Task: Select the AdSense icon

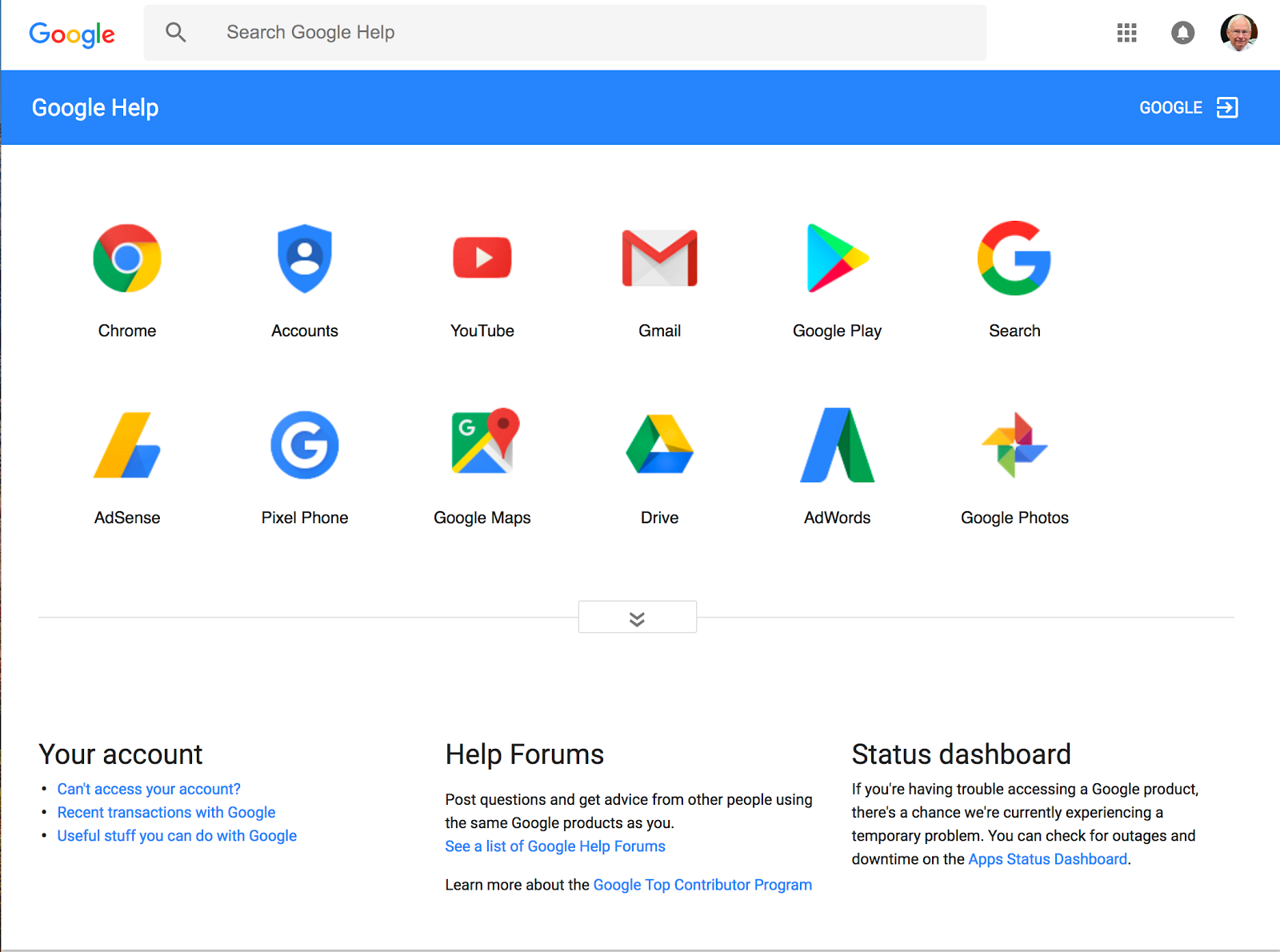Action: [x=127, y=445]
